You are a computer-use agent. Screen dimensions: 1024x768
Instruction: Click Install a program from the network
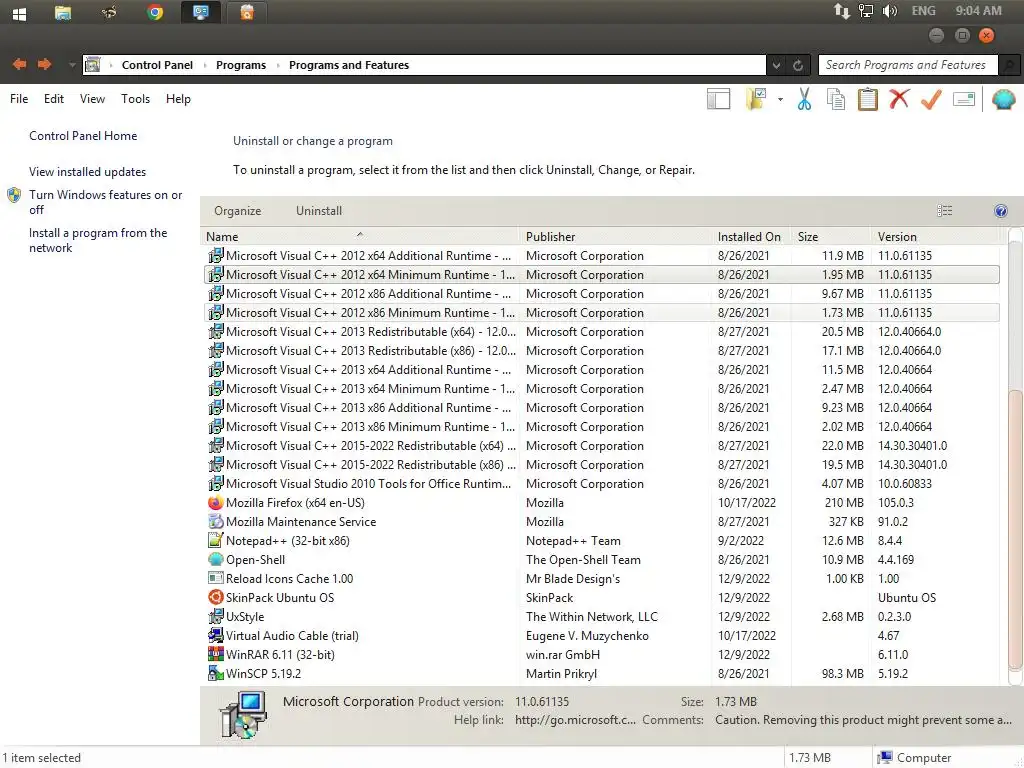point(98,240)
